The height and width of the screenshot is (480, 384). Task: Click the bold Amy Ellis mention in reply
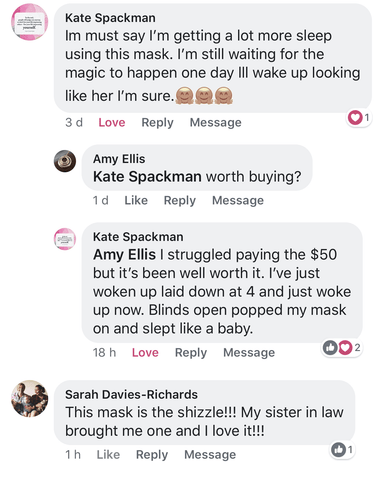click(124, 255)
